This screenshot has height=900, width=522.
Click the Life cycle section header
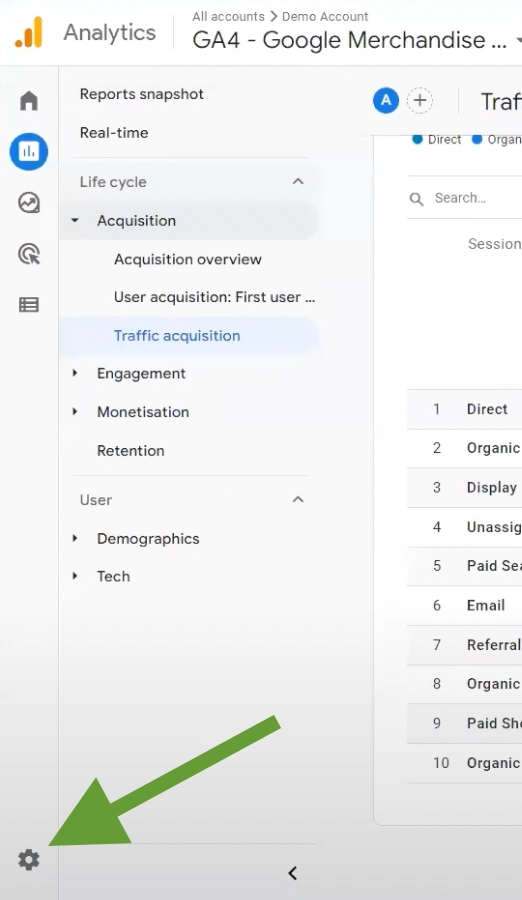(113, 182)
